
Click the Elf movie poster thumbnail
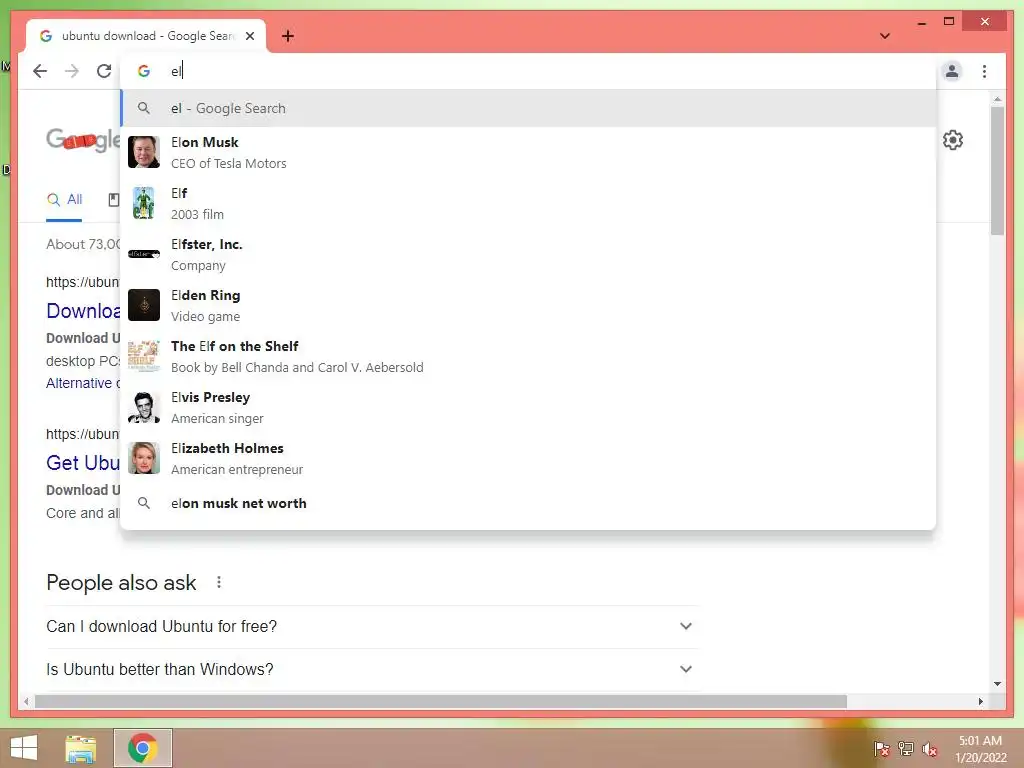click(144, 203)
